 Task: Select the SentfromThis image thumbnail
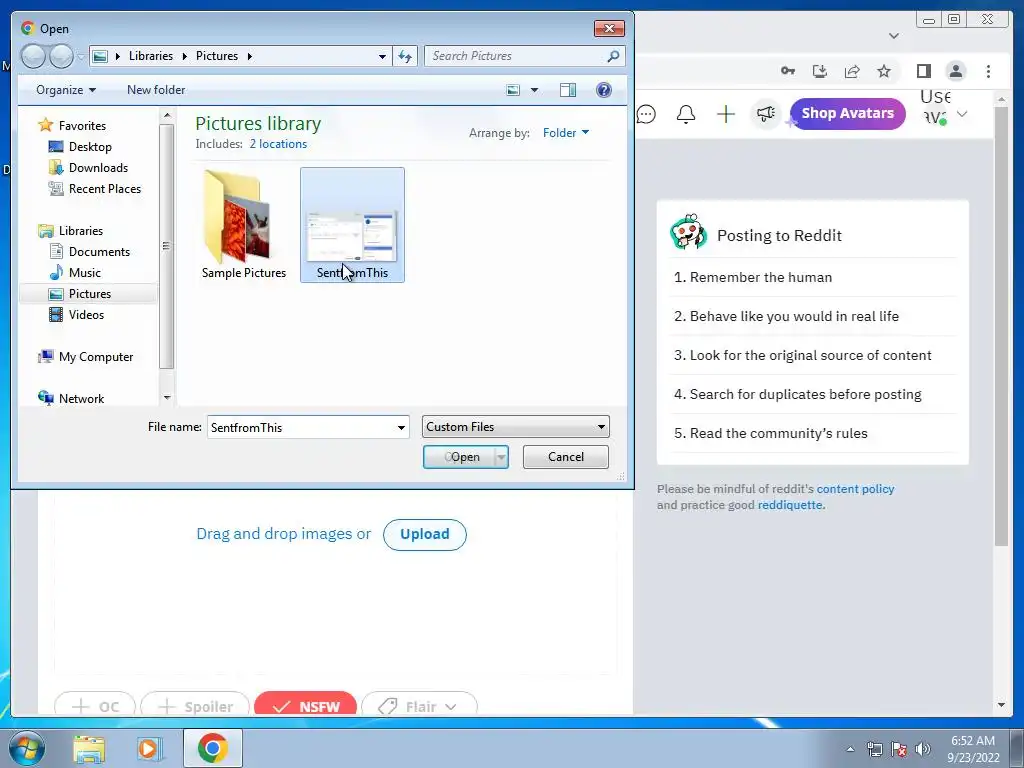click(x=352, y=225)
